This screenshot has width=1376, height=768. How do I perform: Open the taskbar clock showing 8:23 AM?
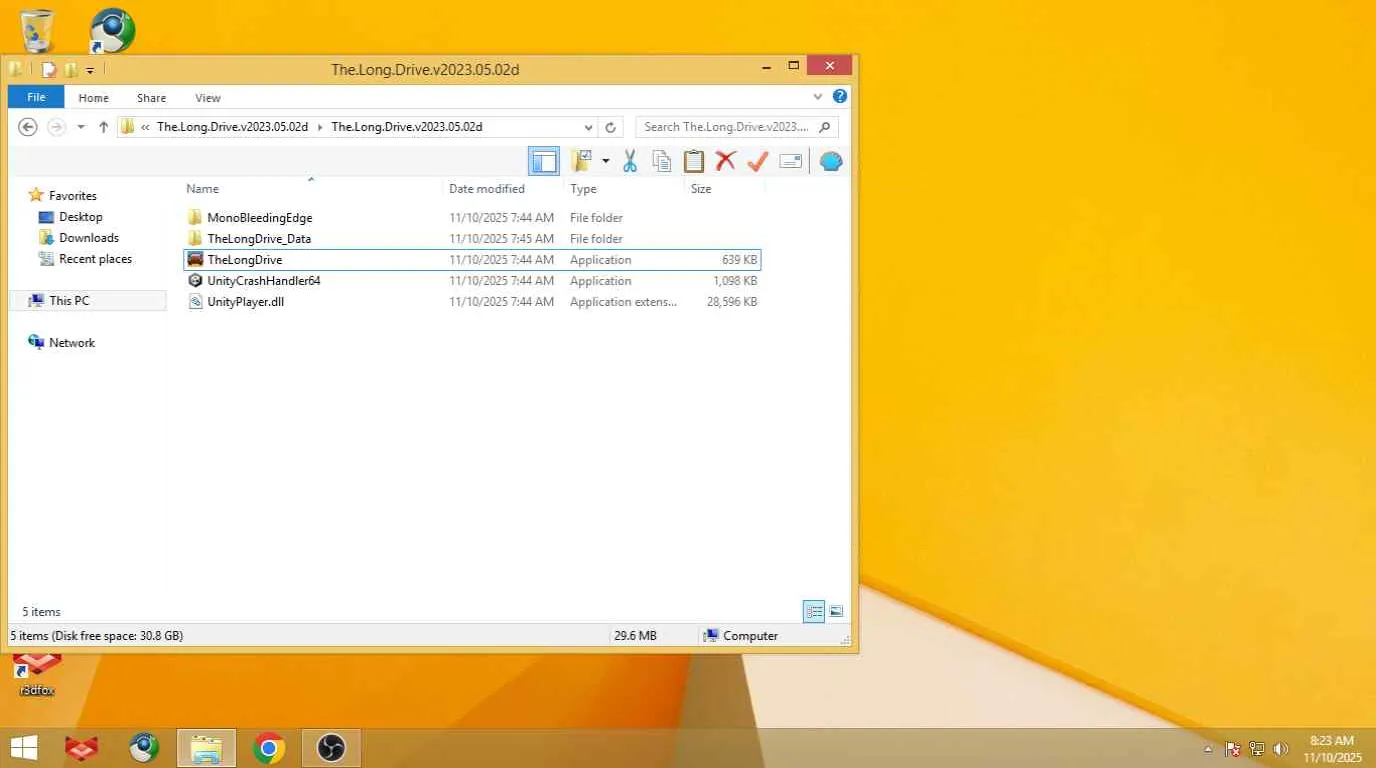pyautogui.click(x=1331, y=748)
